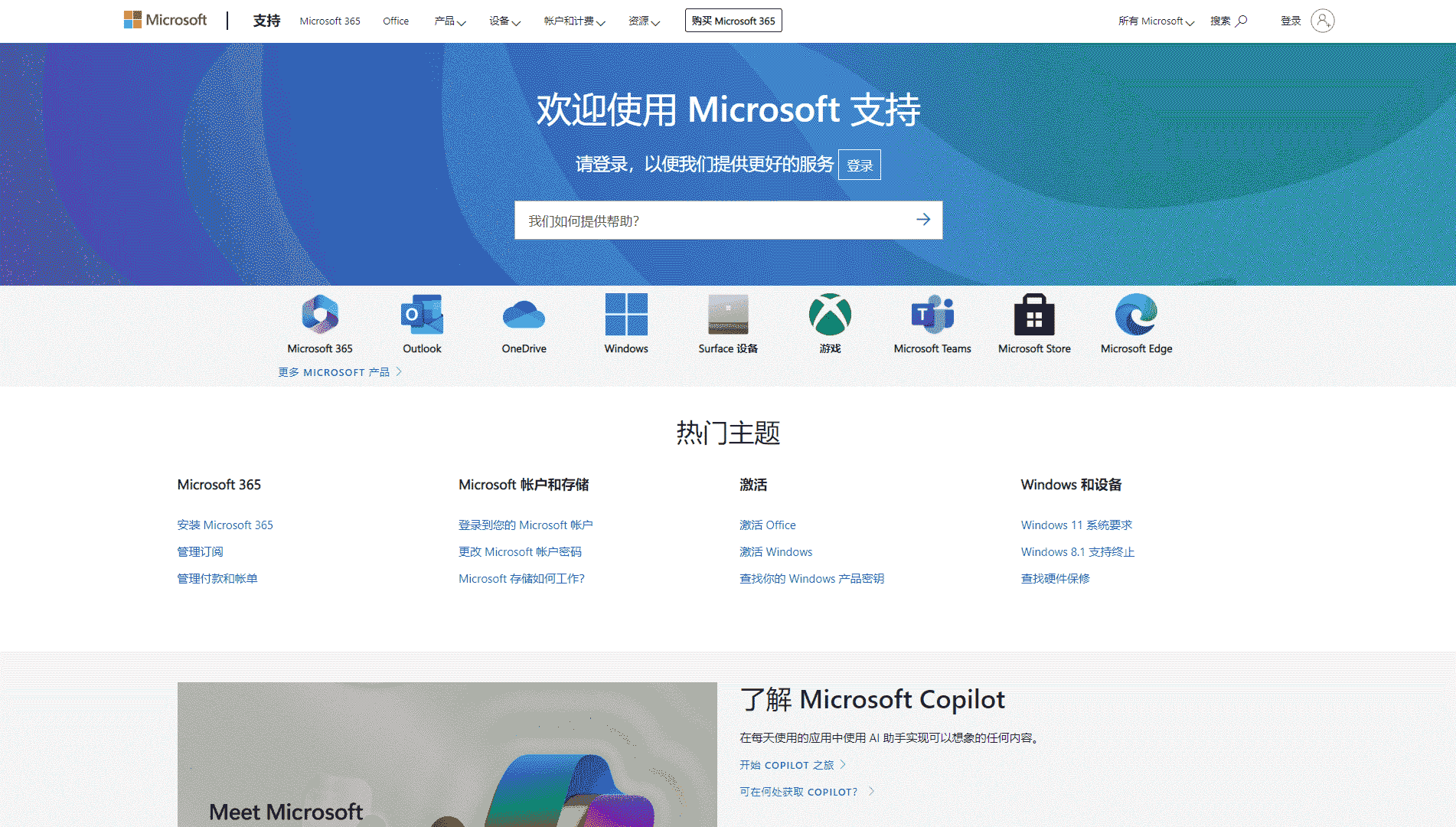Screen dimensions: 1456x827
Task: Open 查找你的 Windows 产品密钥 link
Action: tap(811, 579)
